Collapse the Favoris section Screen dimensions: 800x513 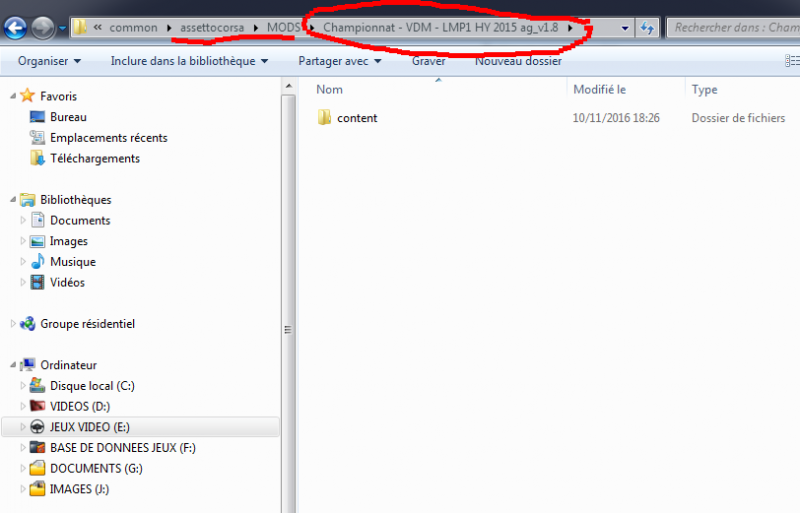tap(13, 96)
